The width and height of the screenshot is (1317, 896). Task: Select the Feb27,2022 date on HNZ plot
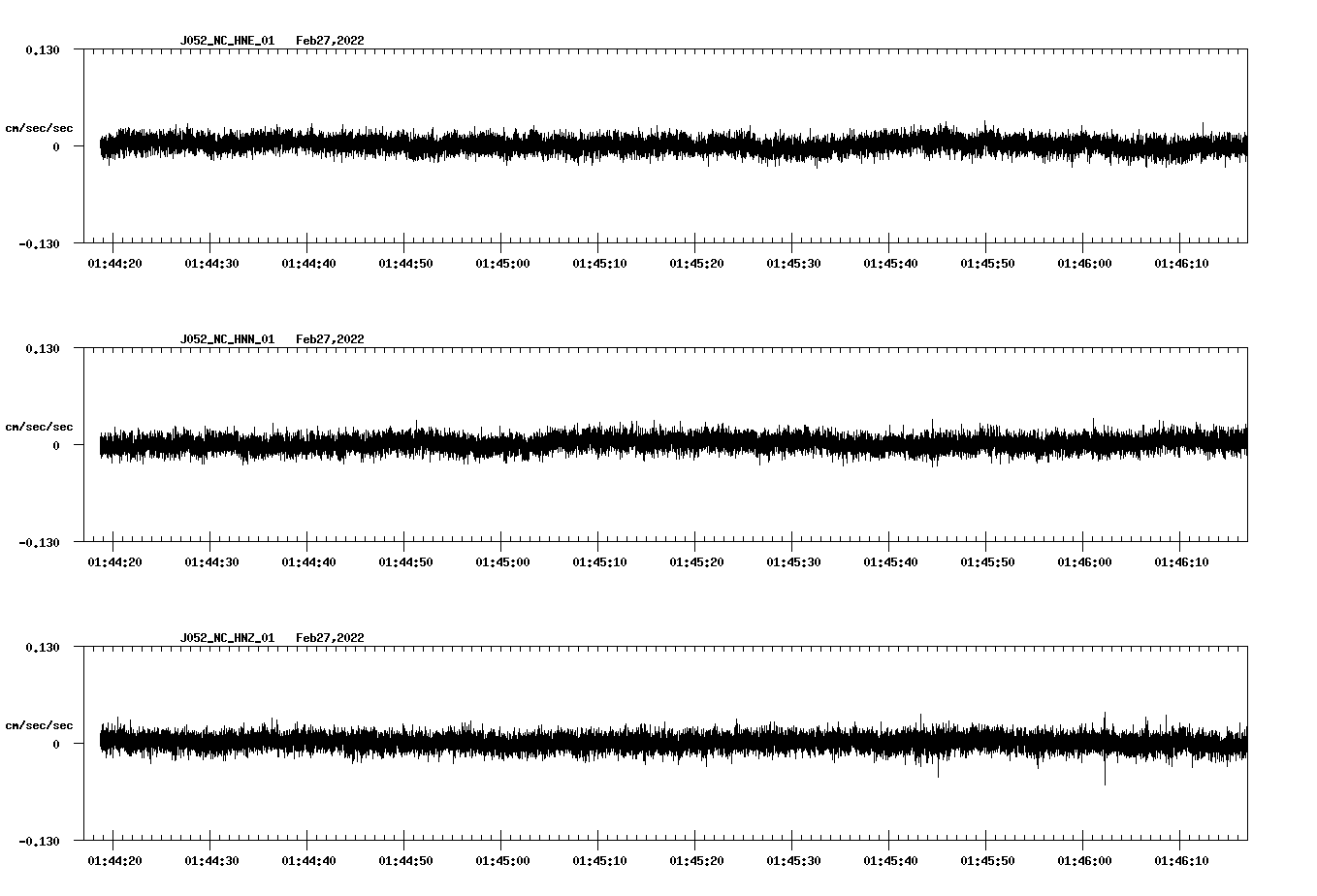click(330, 638)
